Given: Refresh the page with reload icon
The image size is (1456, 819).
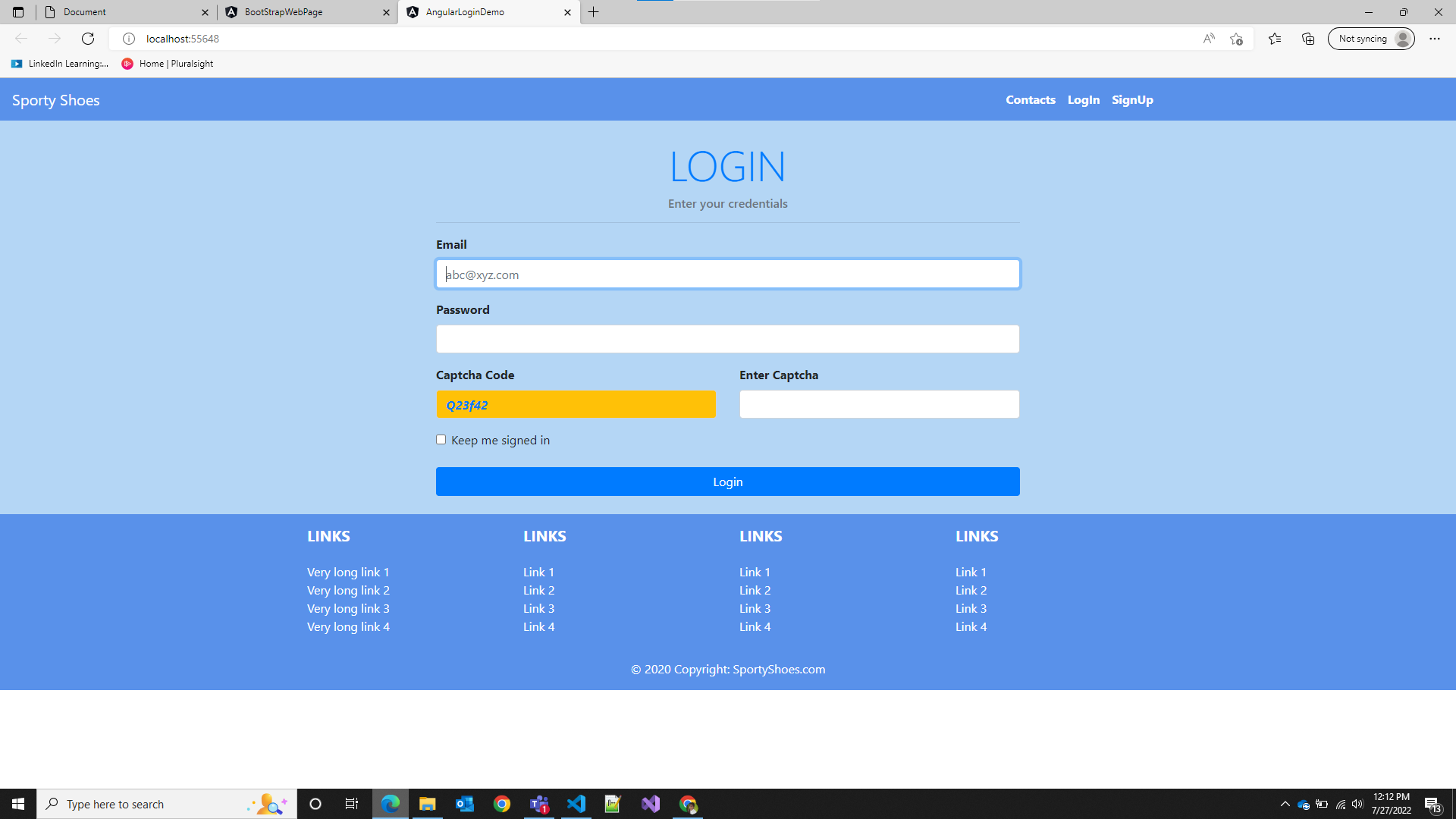Looking at the screenshot, I should click(88, 39).
